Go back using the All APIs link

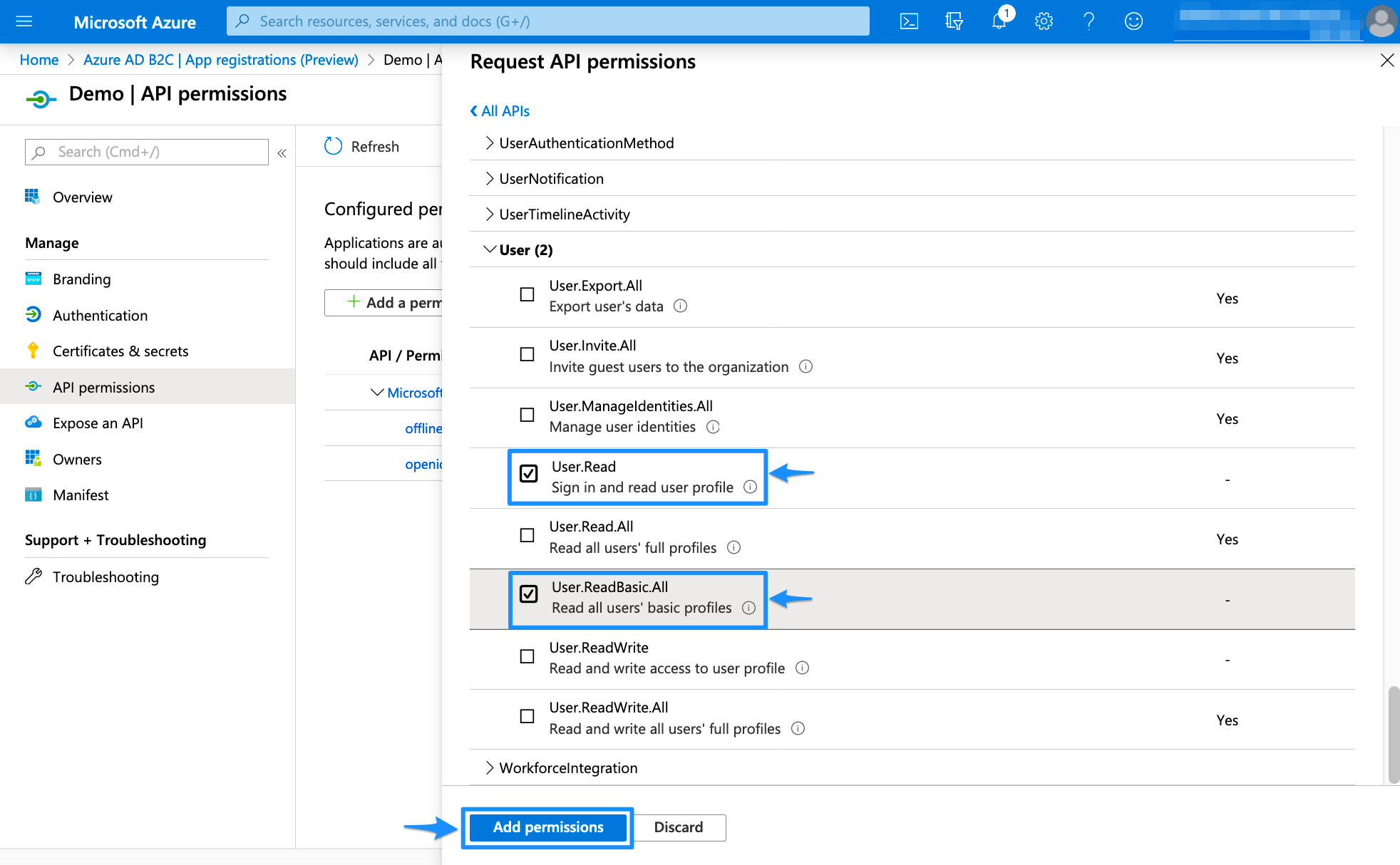click(499, 110)
